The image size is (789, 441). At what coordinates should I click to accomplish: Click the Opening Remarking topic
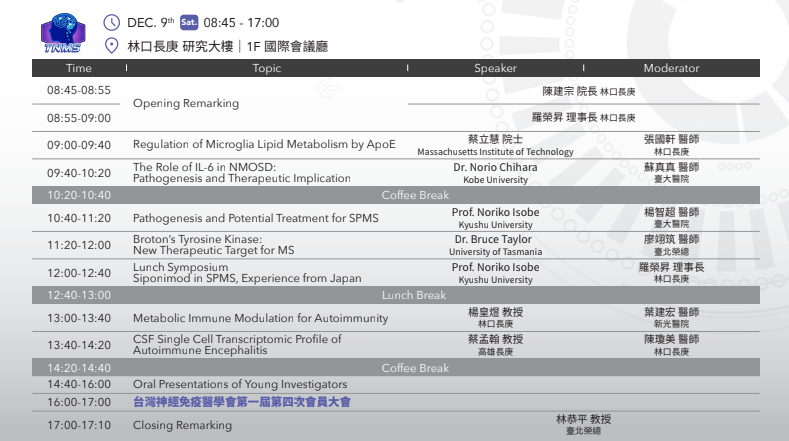point(186,103)
